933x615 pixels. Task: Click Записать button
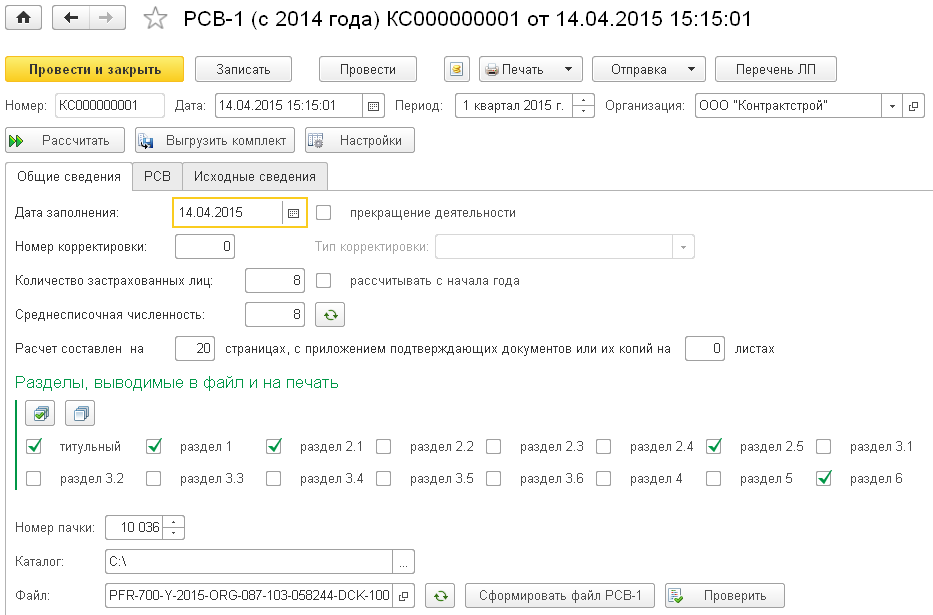(243, 69)
